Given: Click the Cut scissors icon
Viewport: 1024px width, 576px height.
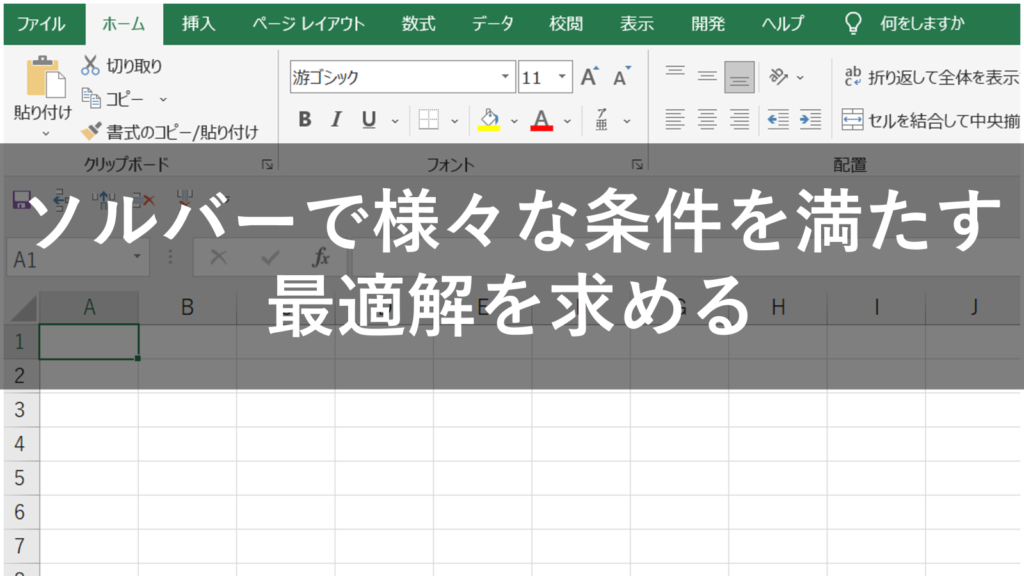Looking at the screenshot, I should tap(90, 65).
